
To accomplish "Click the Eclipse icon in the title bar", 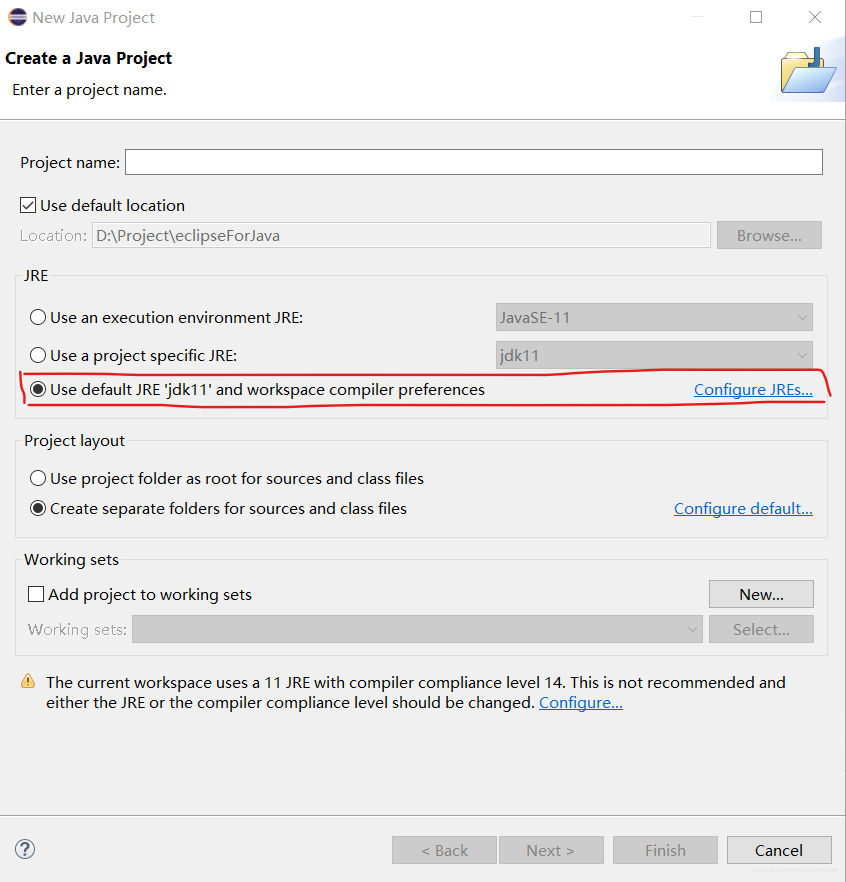I will 16,16.
